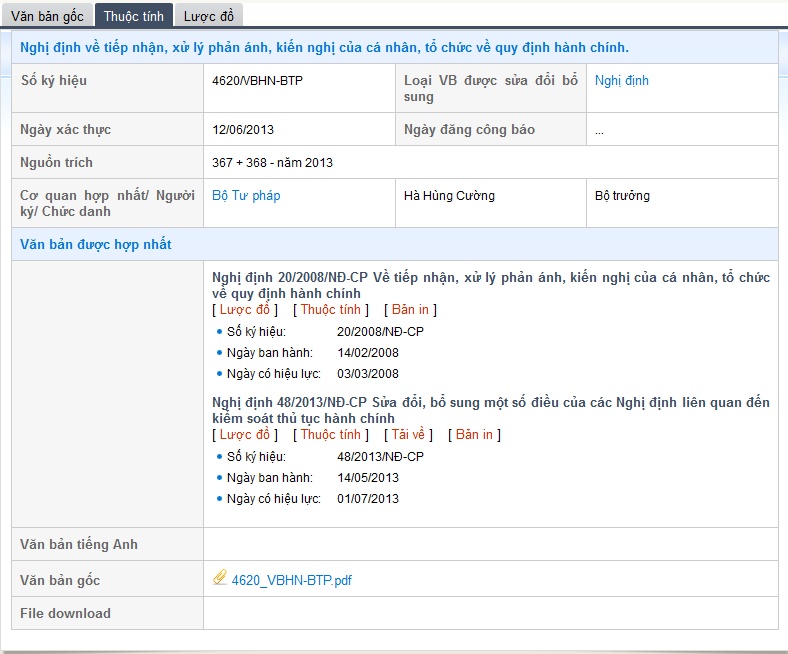Viewport: 788px width, 654px height.
Task: Click the document number 4620/VBHN-BTP
Action: tap(258, 80)
